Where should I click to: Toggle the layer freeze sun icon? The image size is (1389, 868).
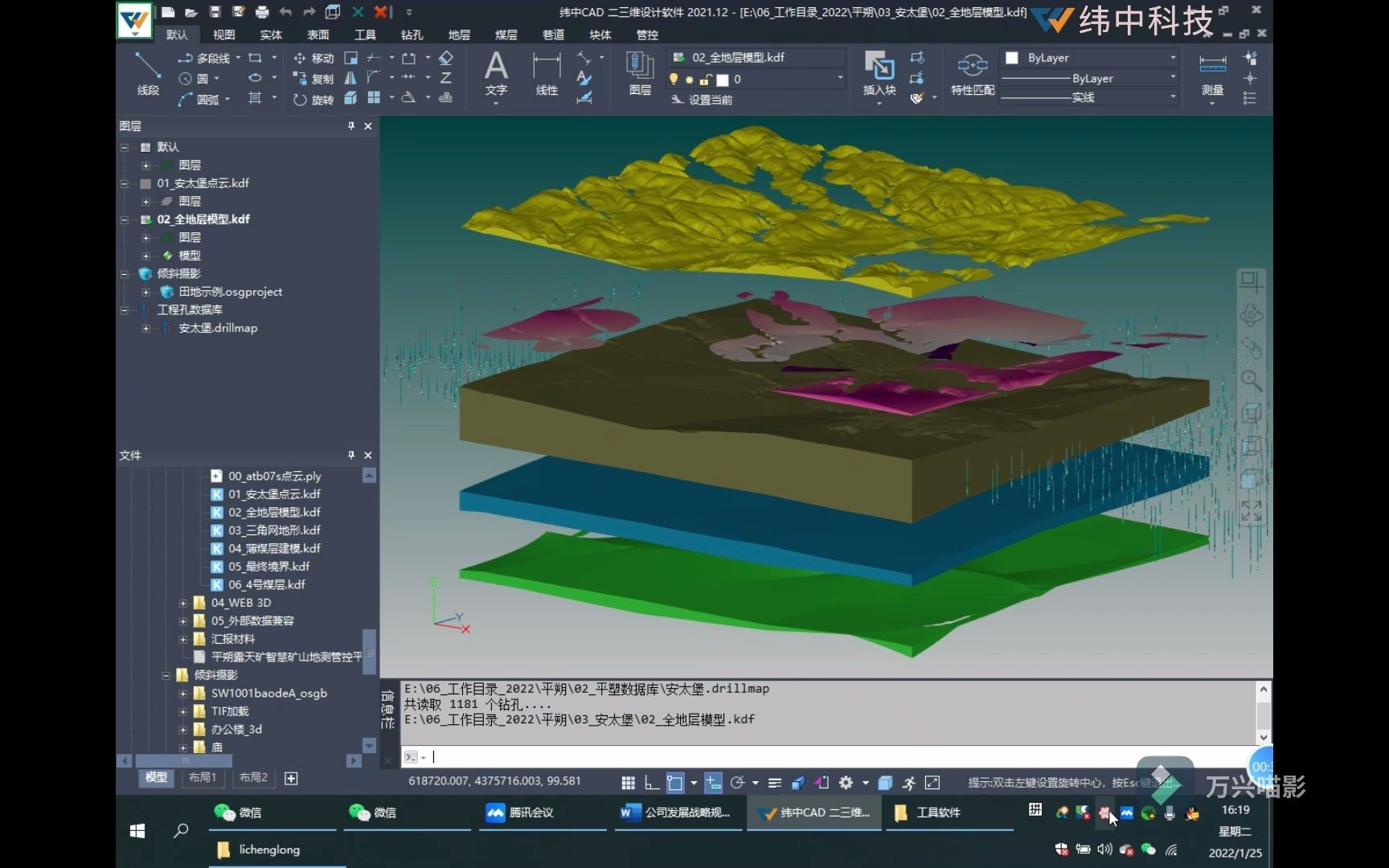point(690,80)
